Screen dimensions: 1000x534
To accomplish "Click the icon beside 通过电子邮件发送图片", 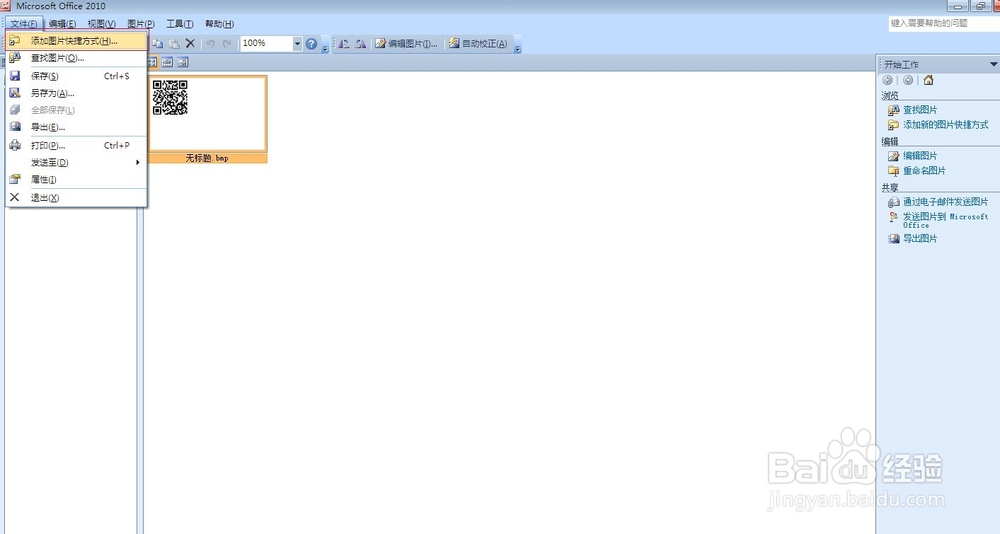I will [893, 202].
